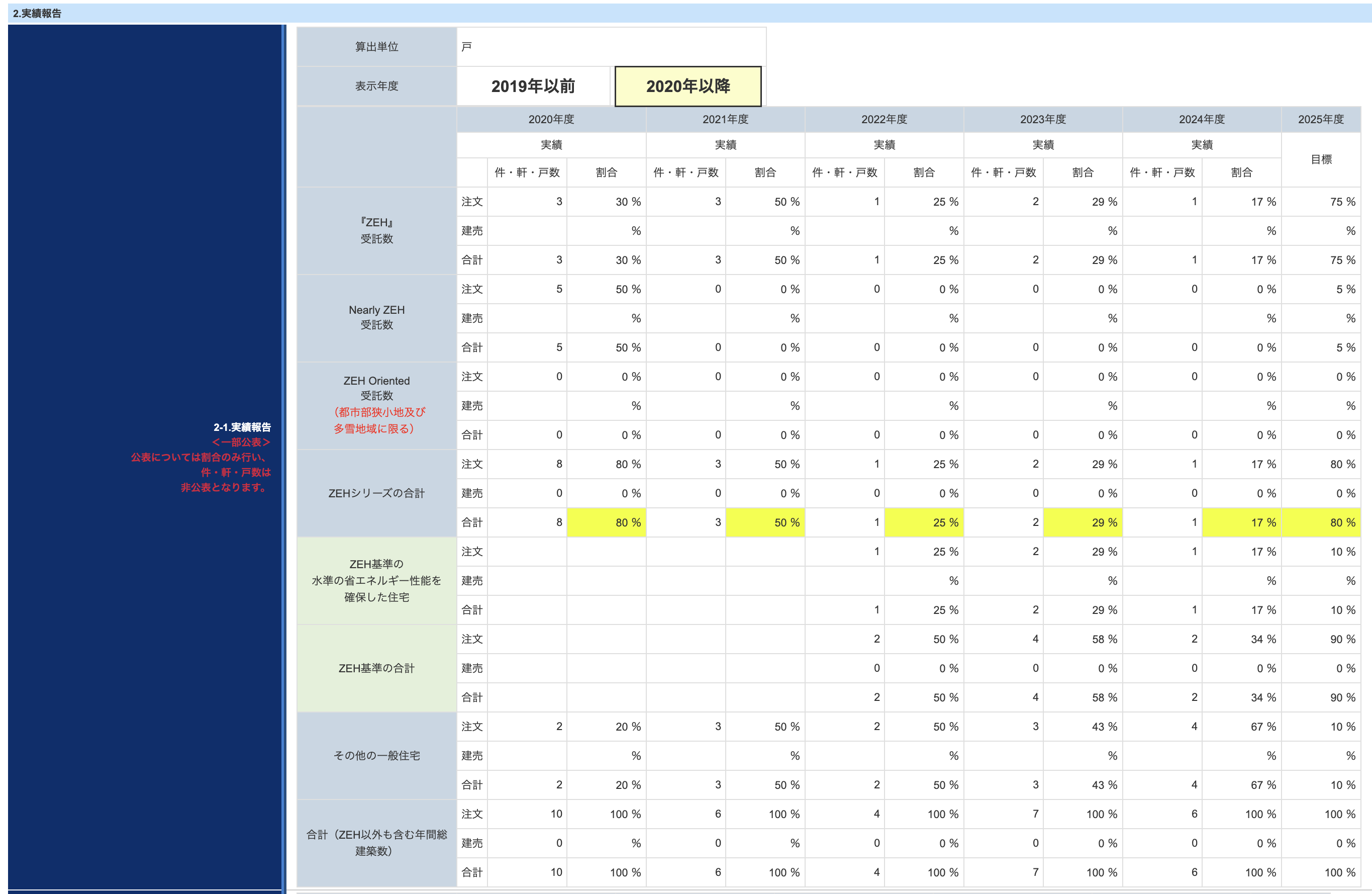Click highlighted 25 % in 2022年度 ZEHシリーズ合計
The width and height of the screenshot is (1372, 894).
(924, 522)
